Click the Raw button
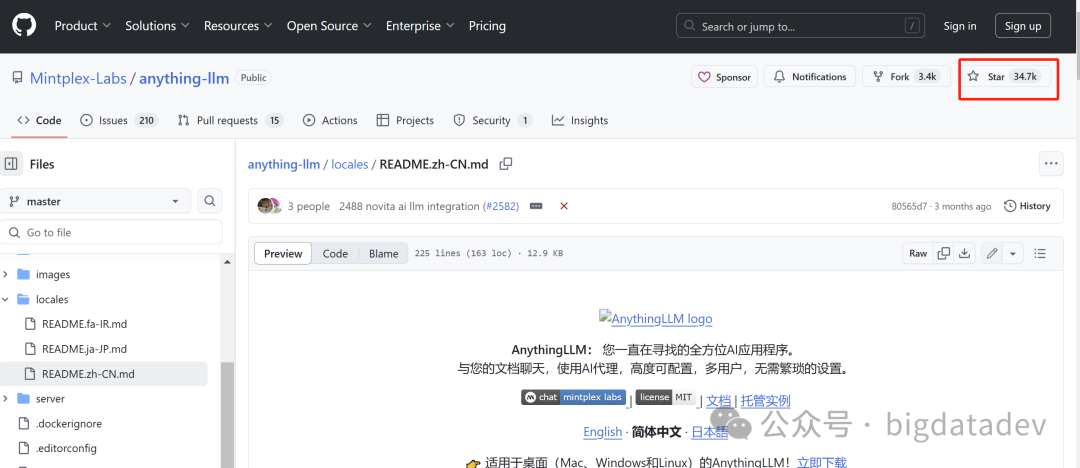This screenshot has height=468, width=1080. (x=918, y=254)
